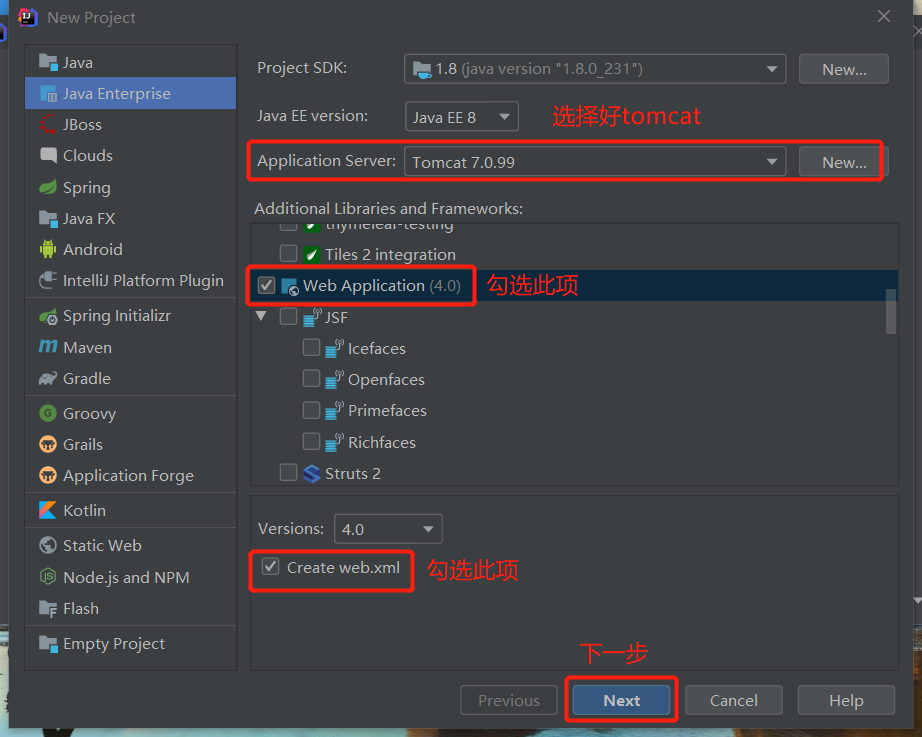Enable the Openfaces checkbox

click(311, 378)
